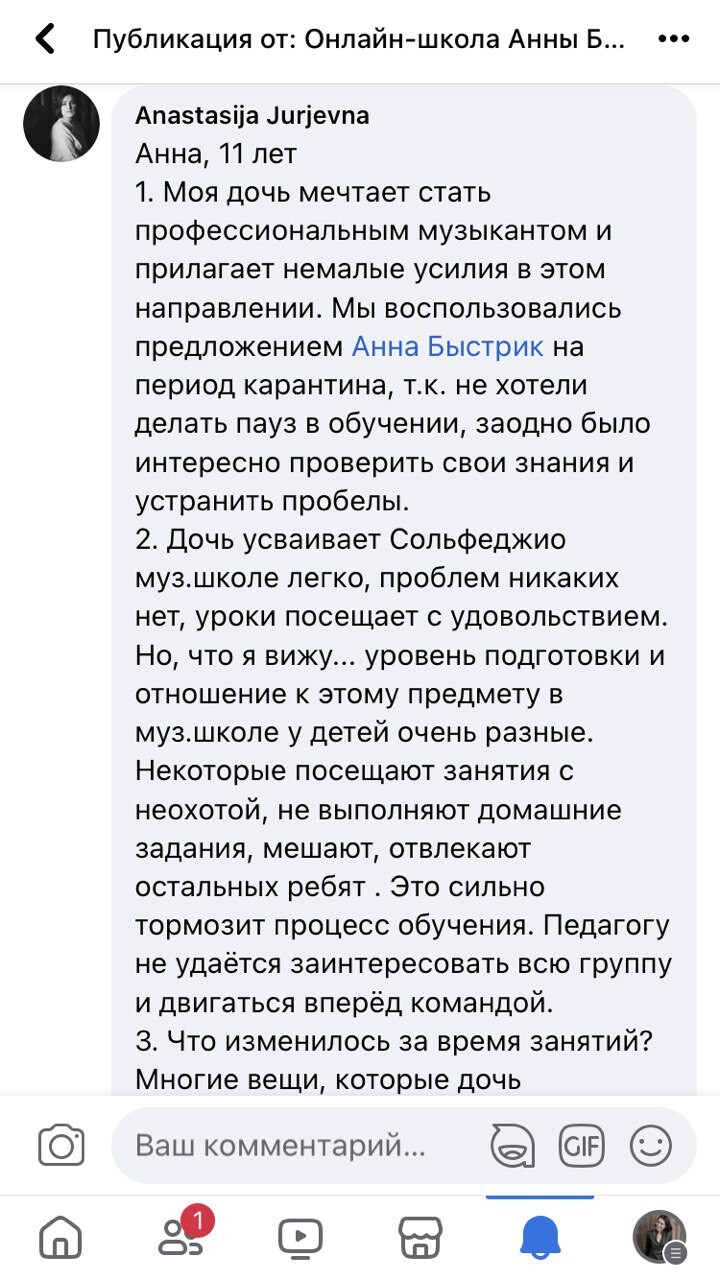
Task: Open the three-dot more options menu
Action: 675,40
